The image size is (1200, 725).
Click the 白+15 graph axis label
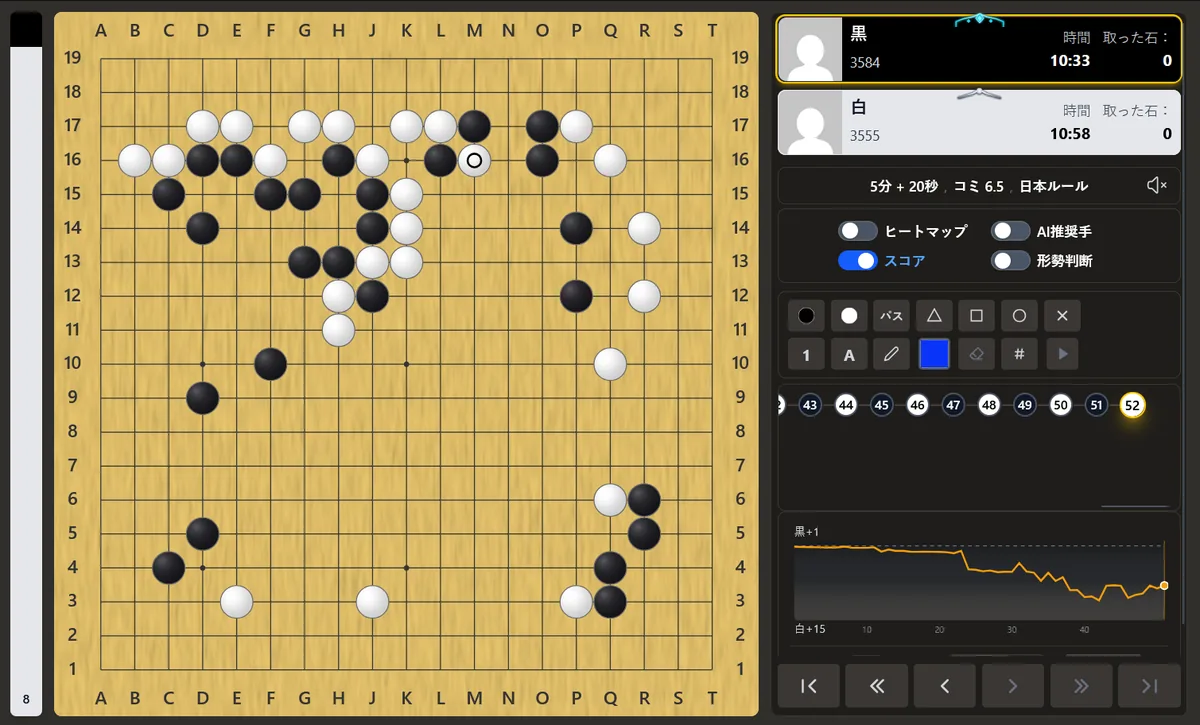pyautogui.click(x=810, y=629)
